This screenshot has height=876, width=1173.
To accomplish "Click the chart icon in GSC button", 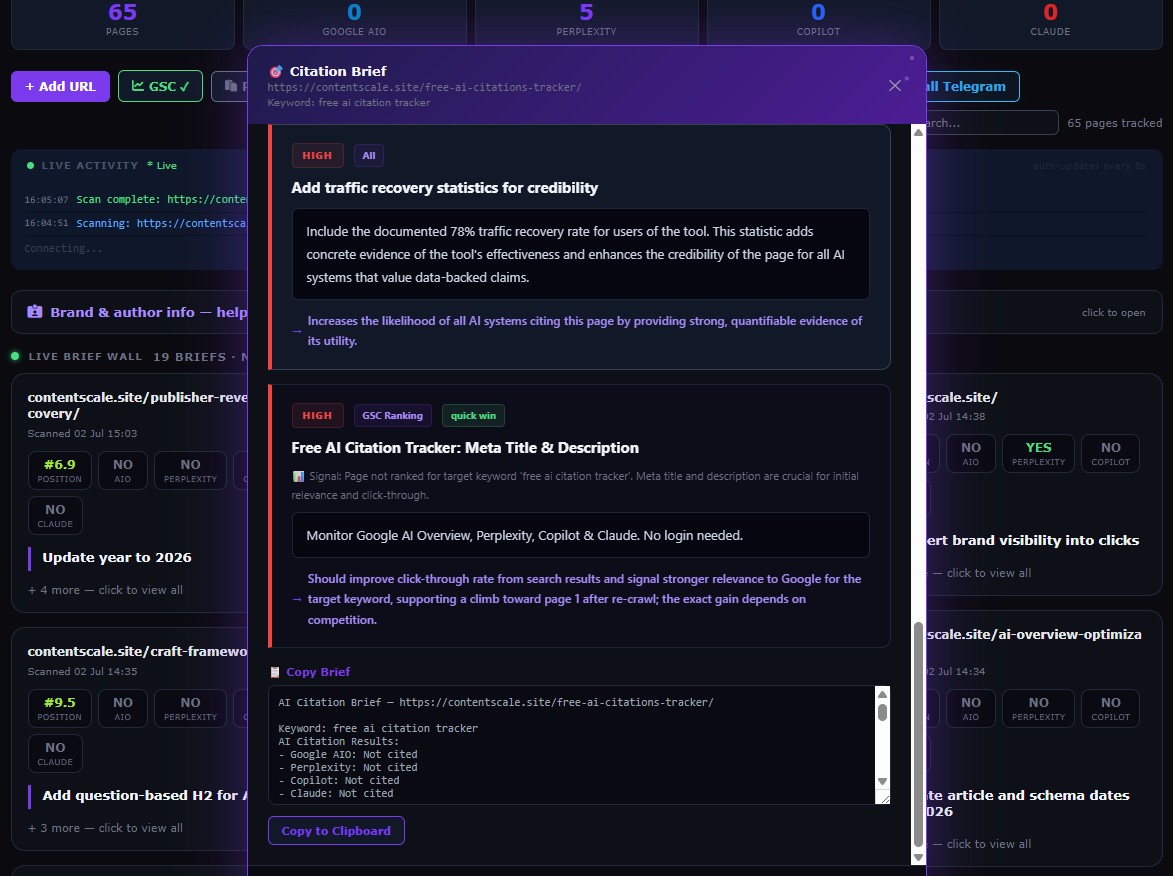I will click(x=138, y=86).
